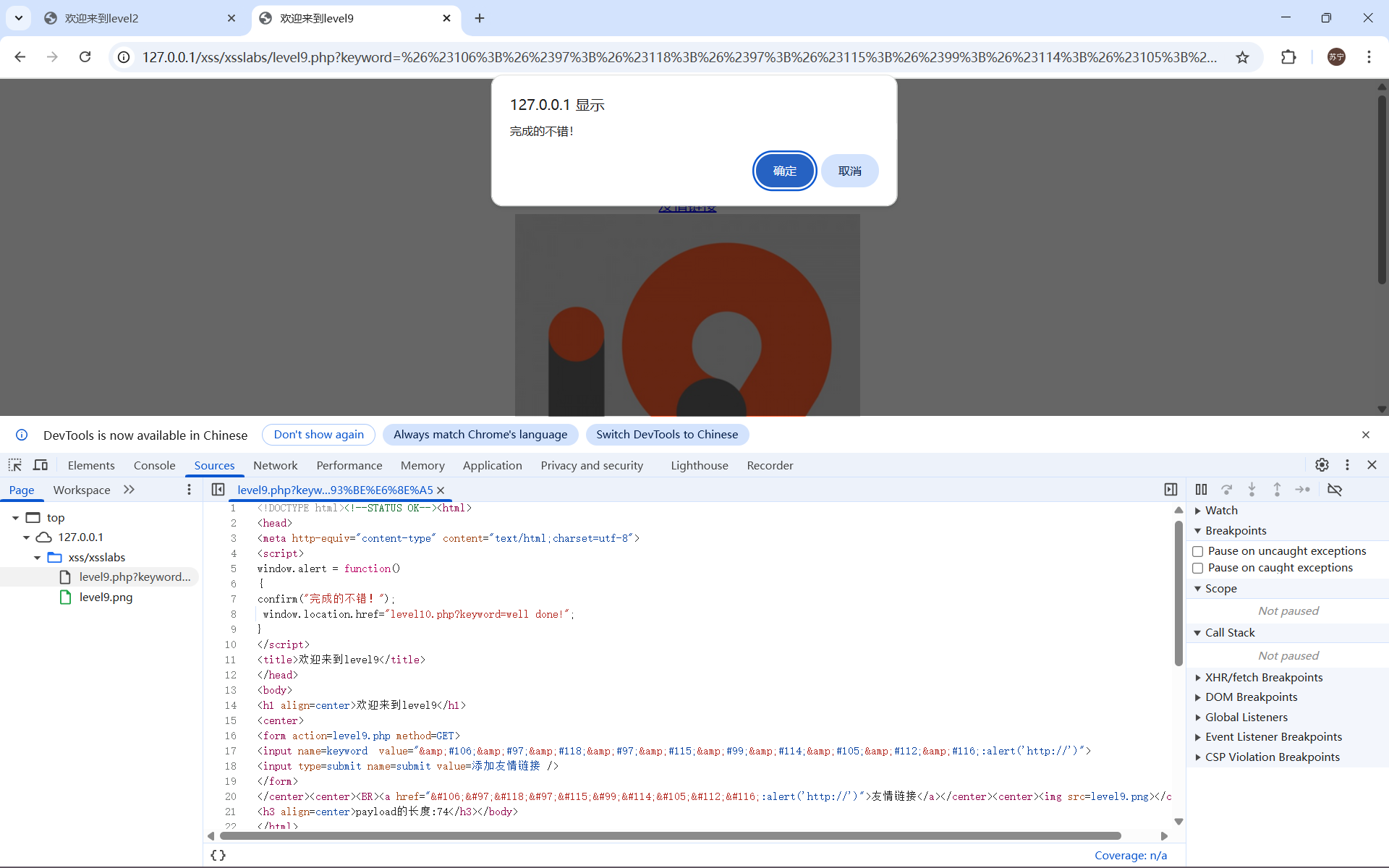The height and width of the screenshot is (868, 1389).
Task: Open DevTools settings gear
Action: [x=1322, y=465]
